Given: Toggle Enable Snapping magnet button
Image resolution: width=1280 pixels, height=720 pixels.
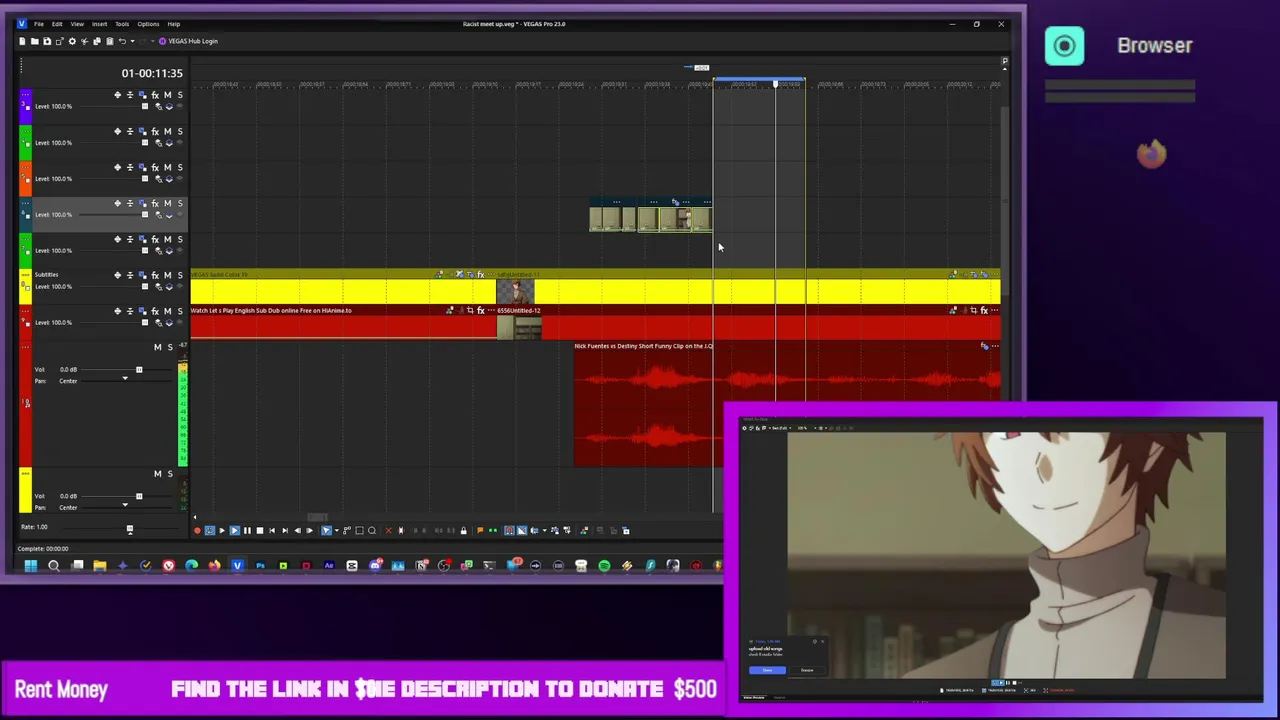Looking at the screenshot, I should pos(509,530).
